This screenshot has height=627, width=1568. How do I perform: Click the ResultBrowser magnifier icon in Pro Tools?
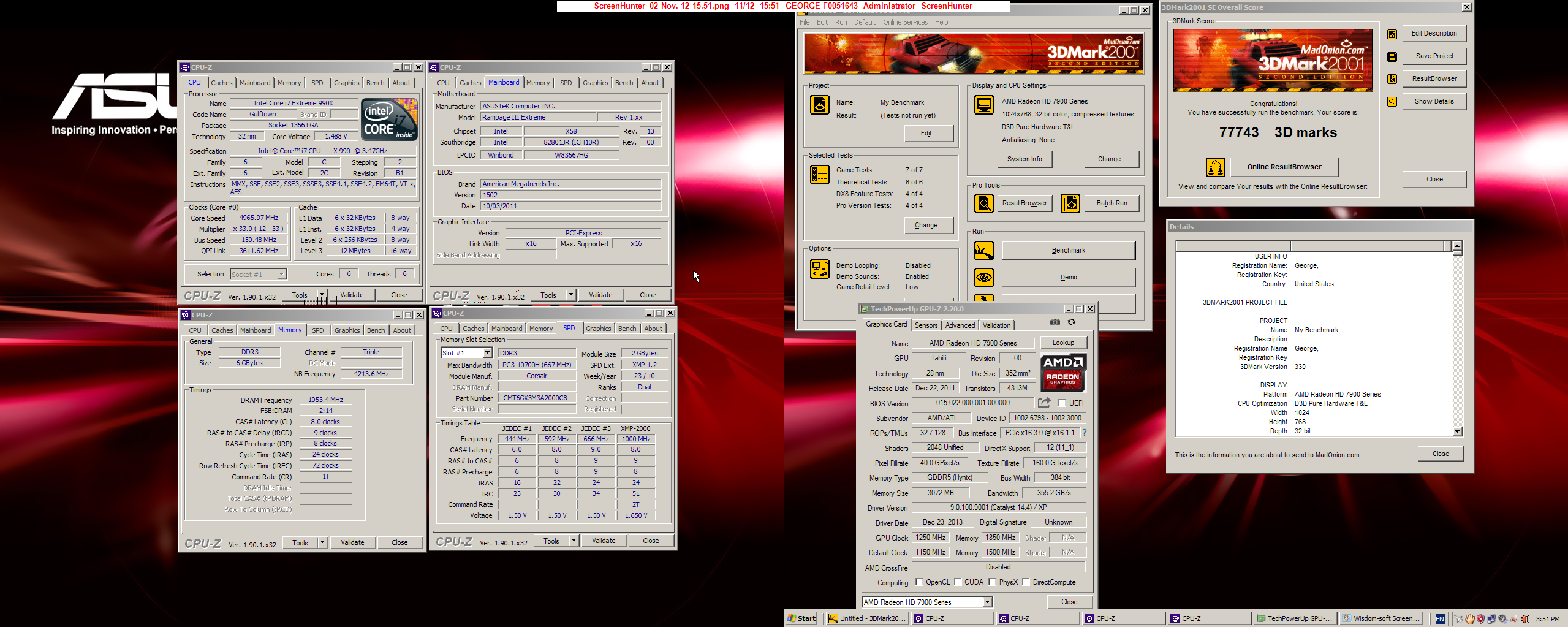984,203
